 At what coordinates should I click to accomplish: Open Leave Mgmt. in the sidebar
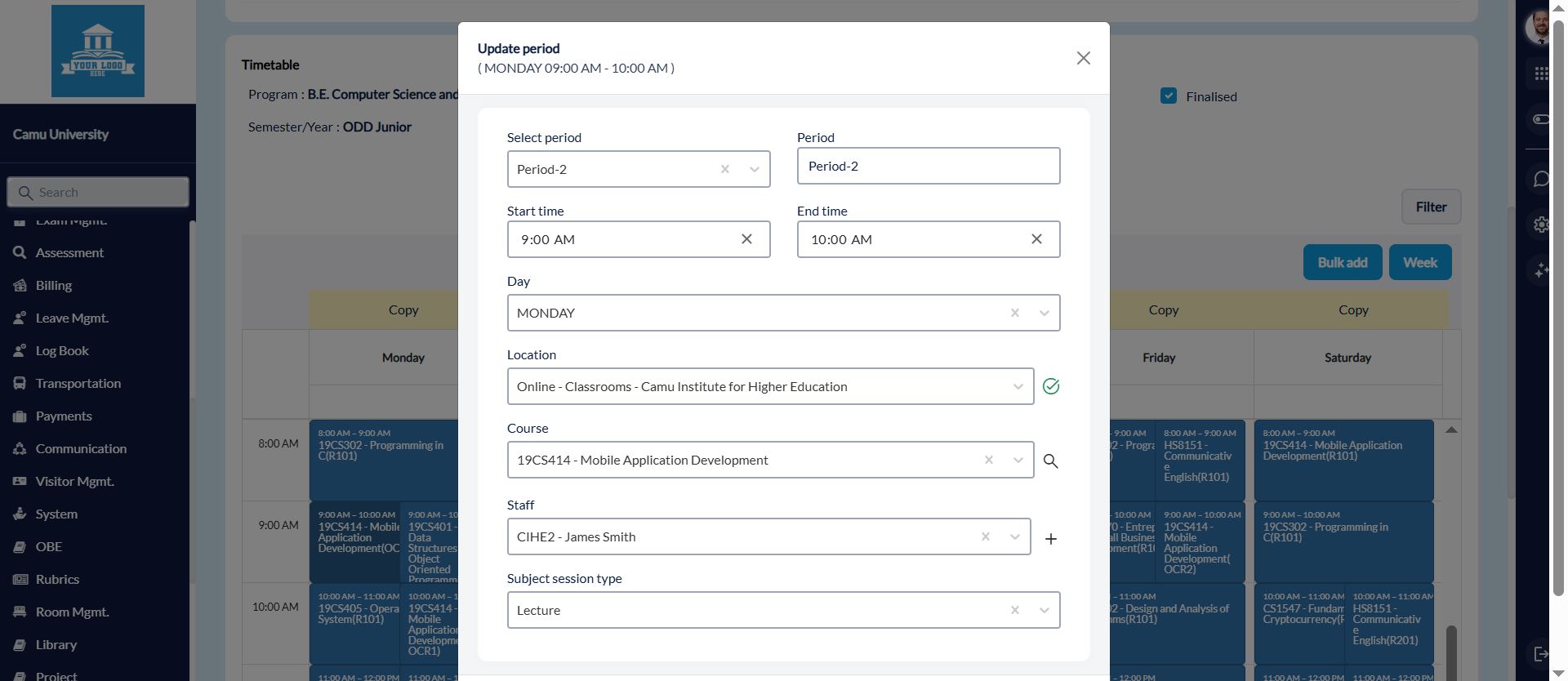coord(72,318)
